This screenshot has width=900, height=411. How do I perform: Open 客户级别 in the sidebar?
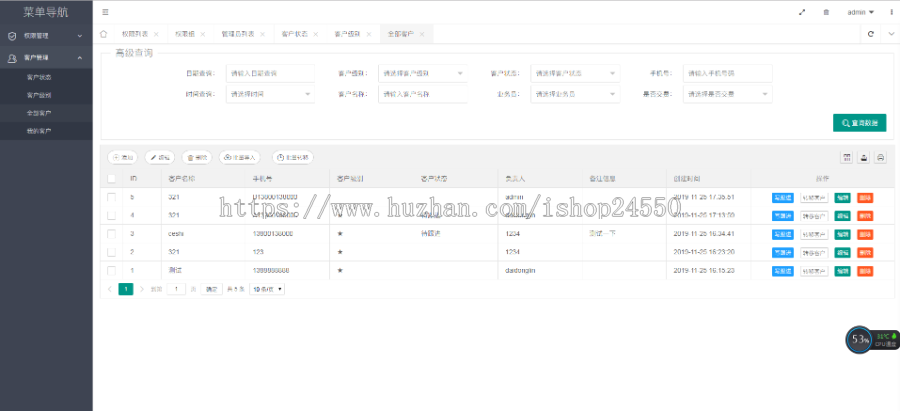pos(39,95)
